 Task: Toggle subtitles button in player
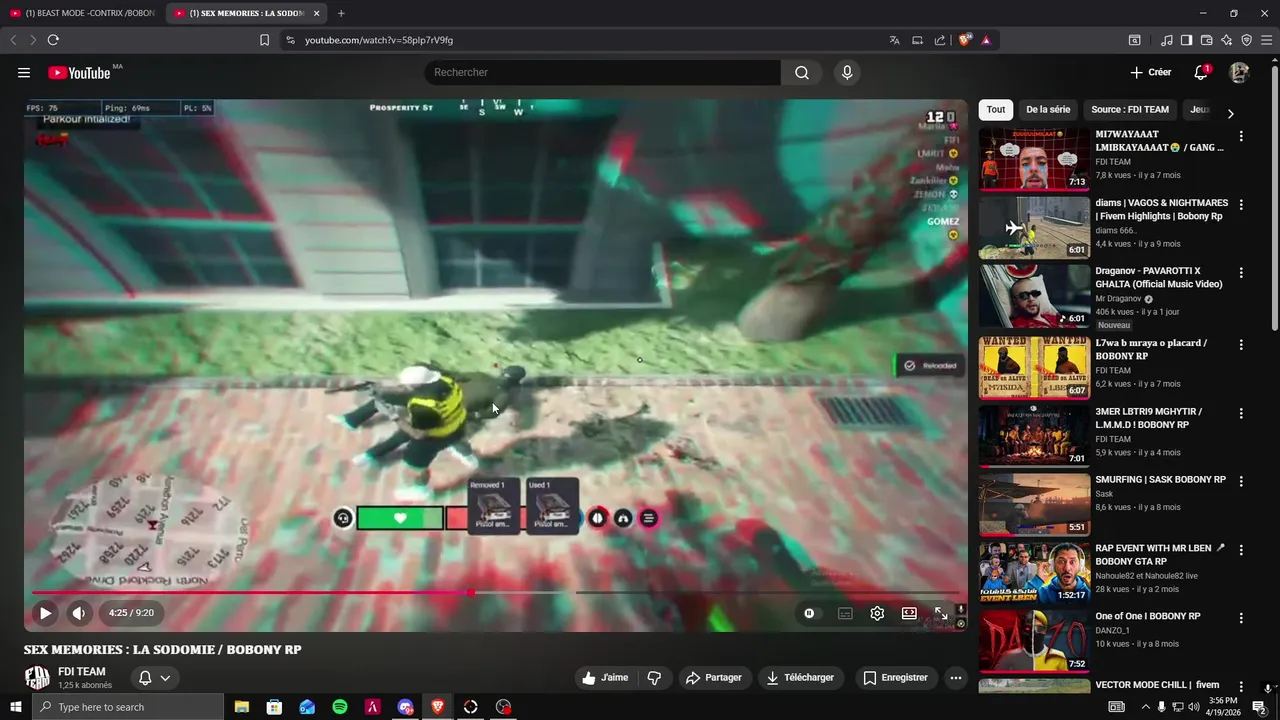[845, 613]
